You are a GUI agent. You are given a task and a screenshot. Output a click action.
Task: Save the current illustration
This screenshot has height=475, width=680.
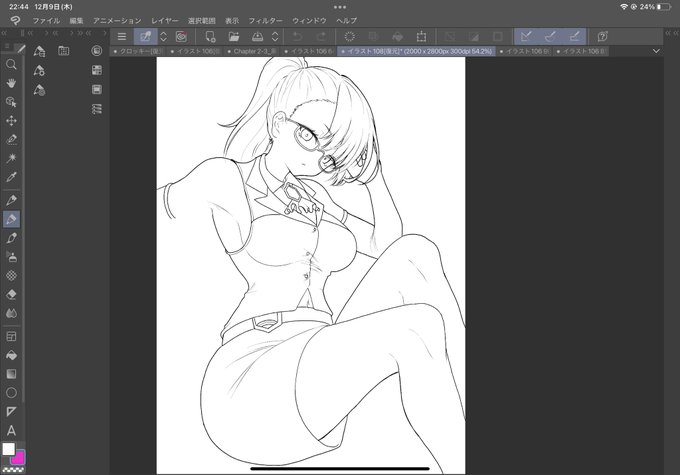point(258,36)
